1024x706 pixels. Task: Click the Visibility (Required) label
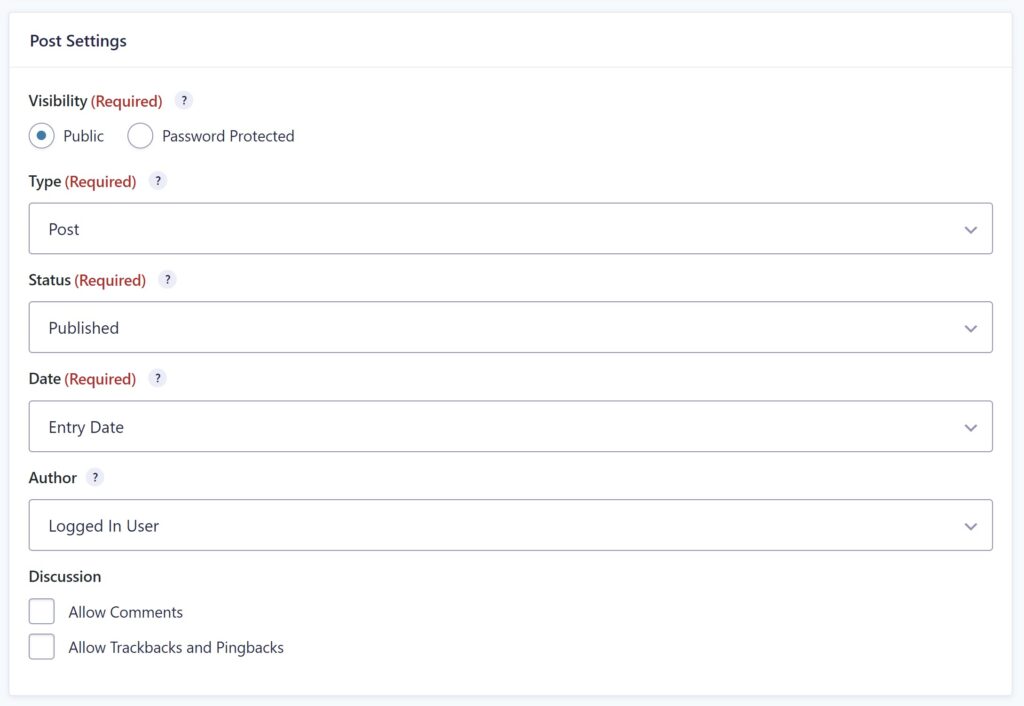[x=95, y=101]
